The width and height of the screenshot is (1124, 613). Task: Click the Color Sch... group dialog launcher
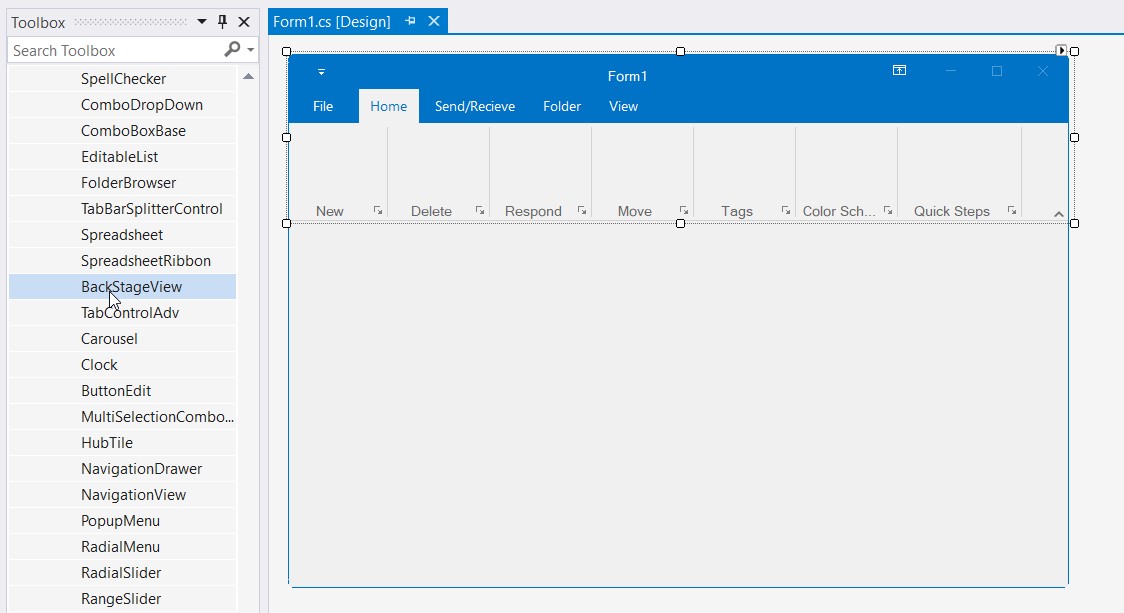887,211
